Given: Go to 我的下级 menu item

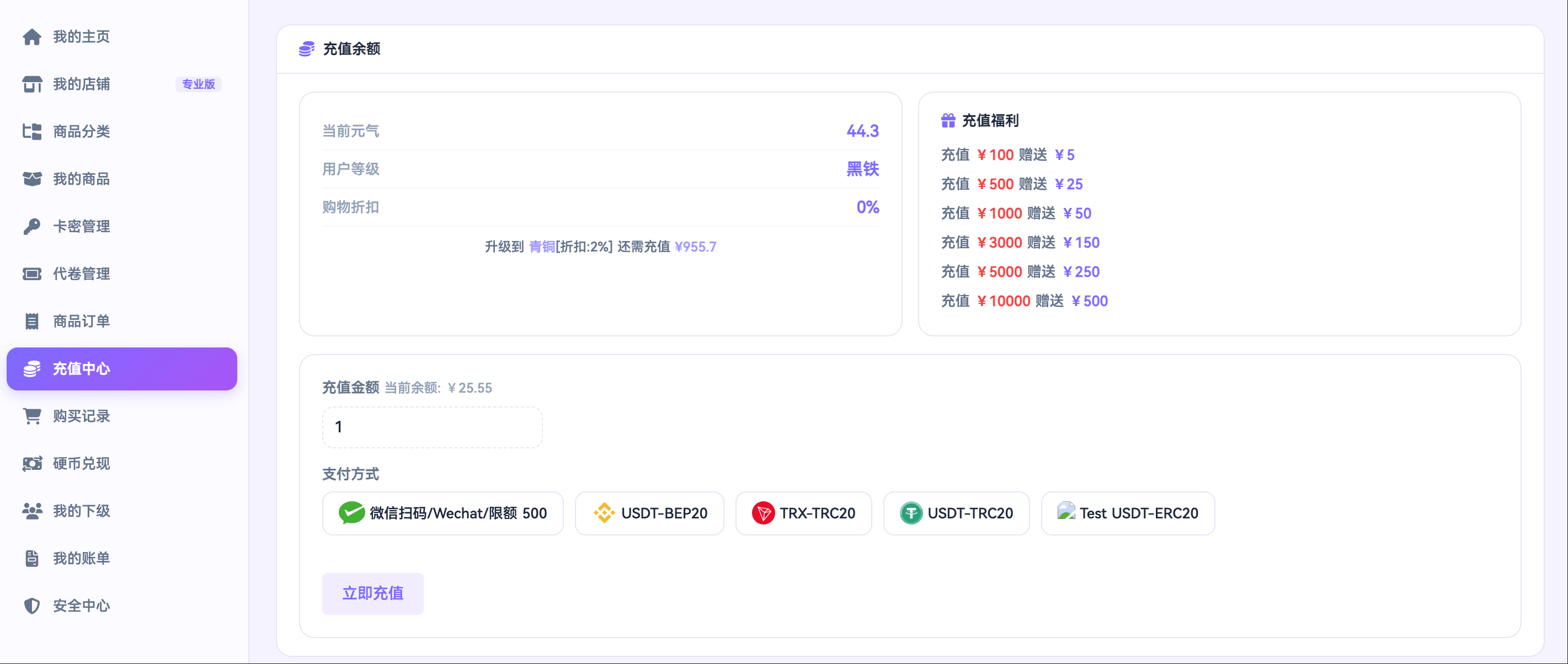Looking at the screenshot, I should [81, 511].
